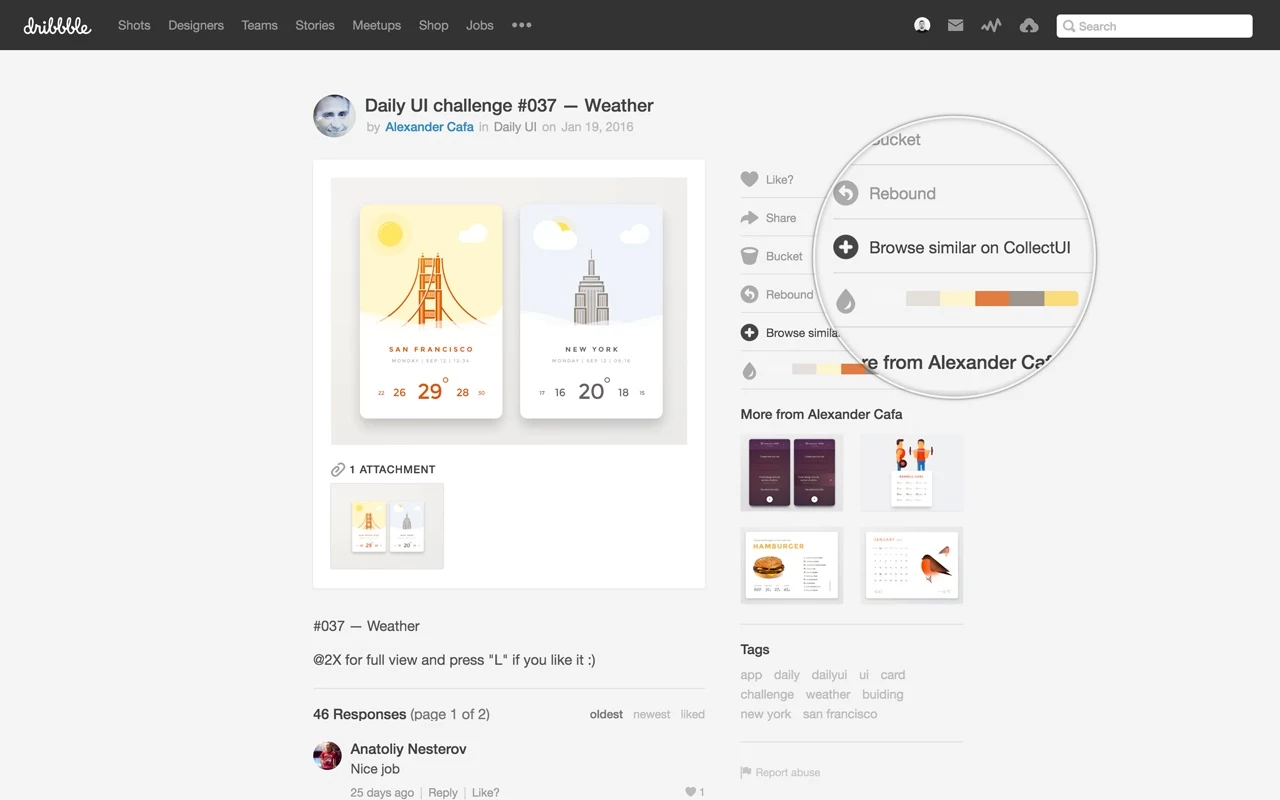
Task: Open the more (•••) navigation menu
Action: [522, 25]
